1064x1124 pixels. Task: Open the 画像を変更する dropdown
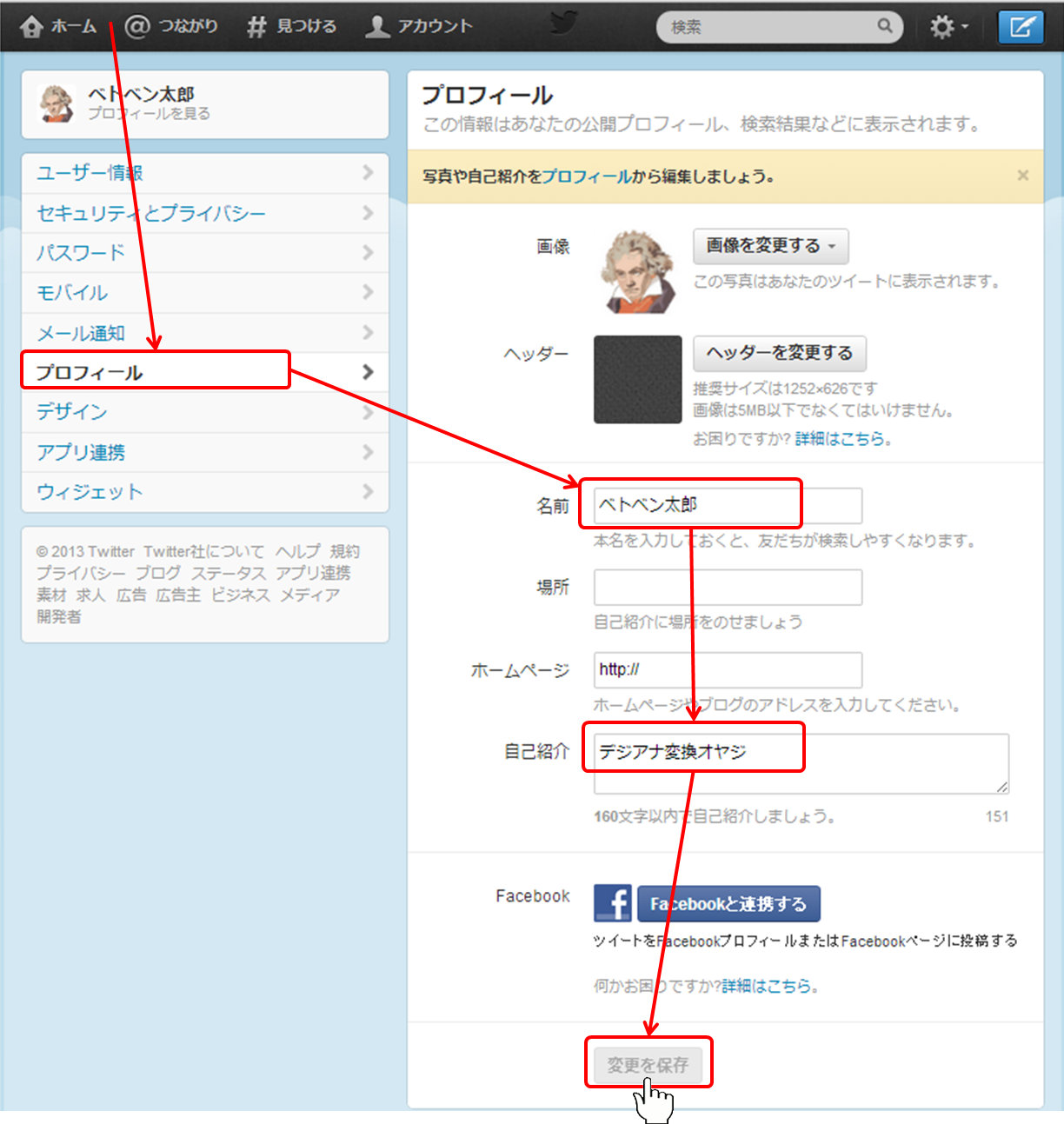tap(770, 246)
